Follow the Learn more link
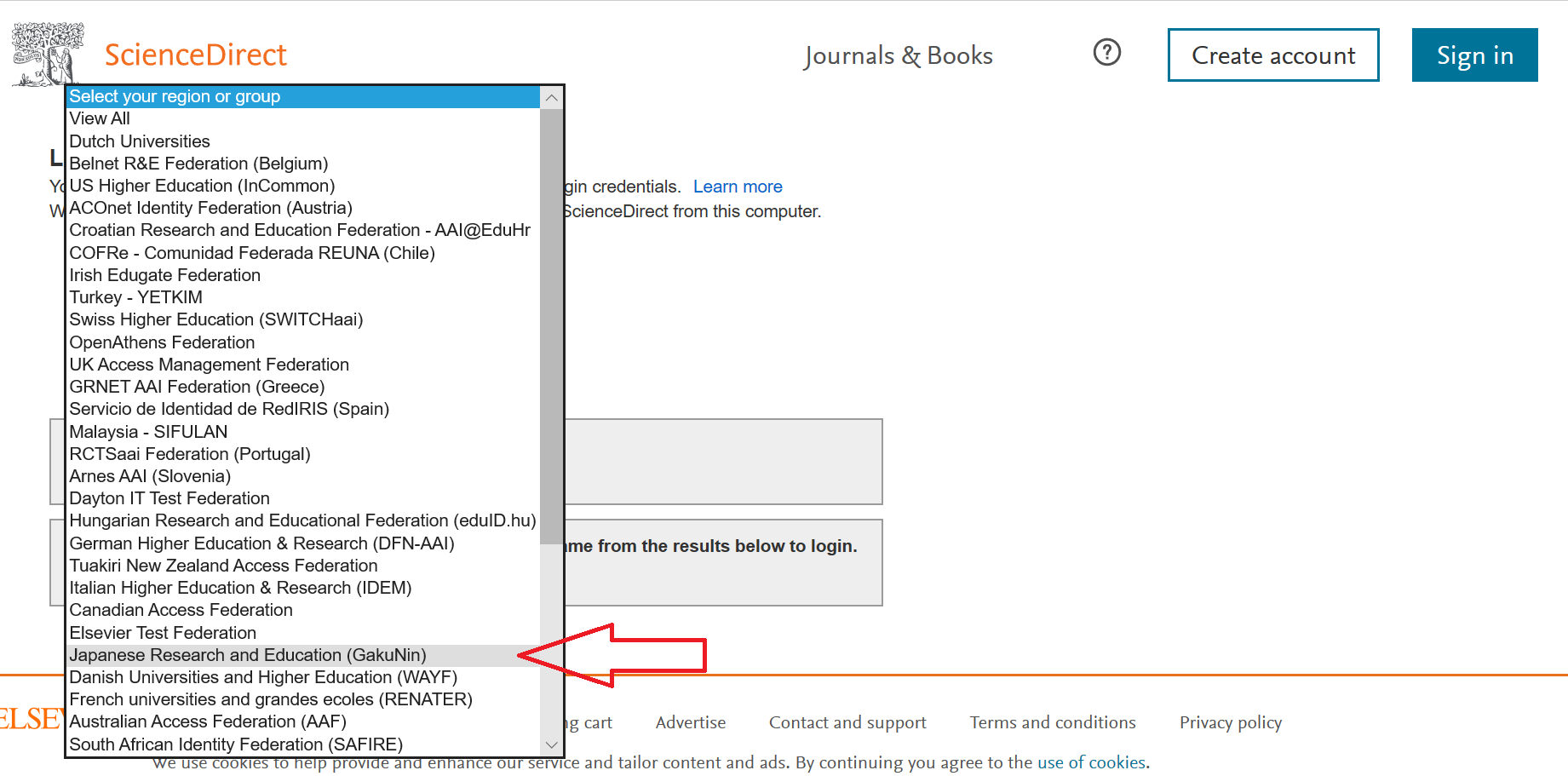Screen dimensions: 1568x776 tap(738, 187)
